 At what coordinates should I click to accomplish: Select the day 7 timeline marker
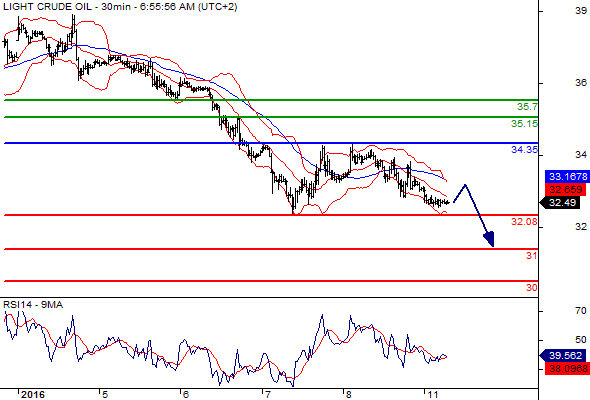[x=268, y=394]
